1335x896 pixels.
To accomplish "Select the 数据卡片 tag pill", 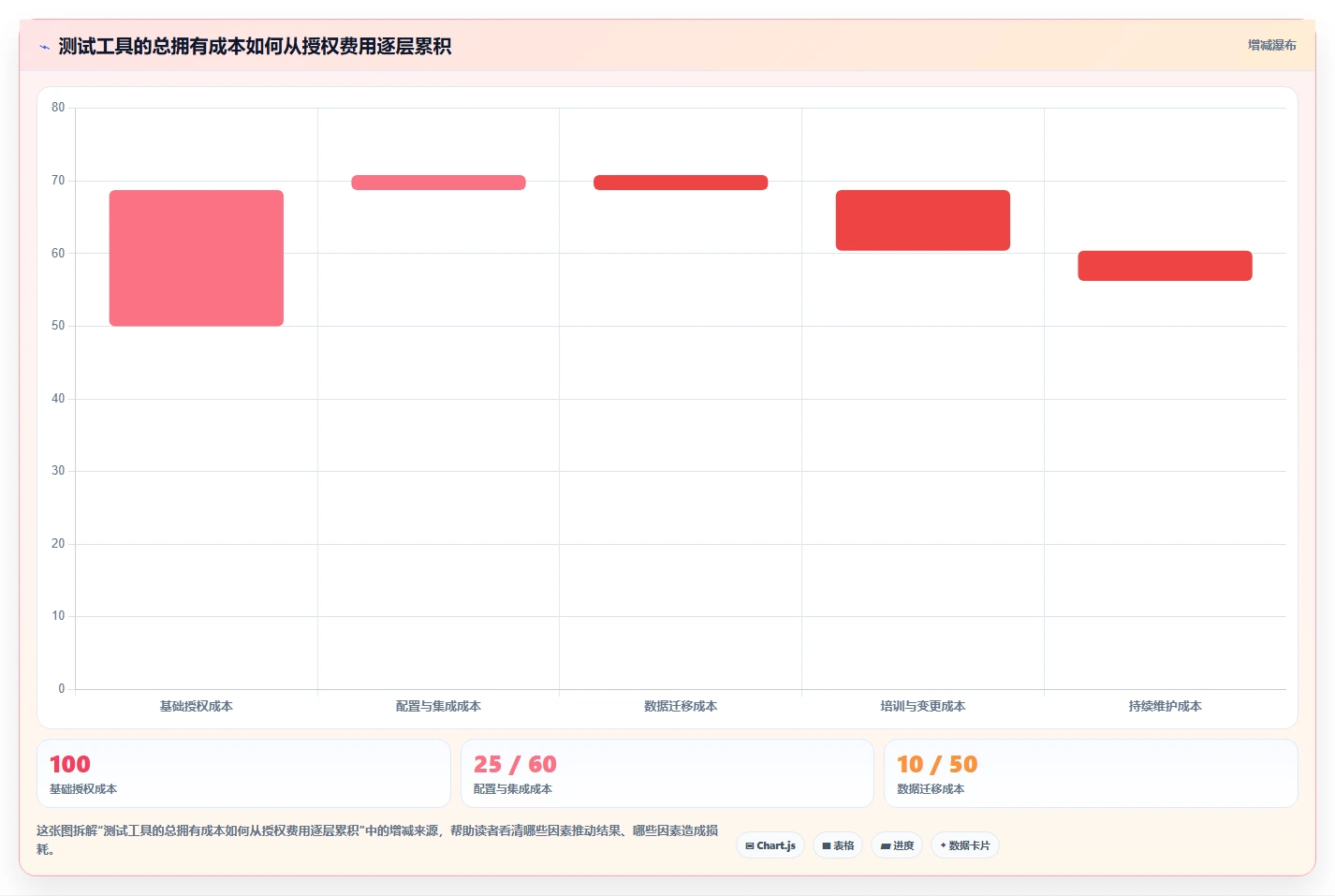I will click(965, 845).
